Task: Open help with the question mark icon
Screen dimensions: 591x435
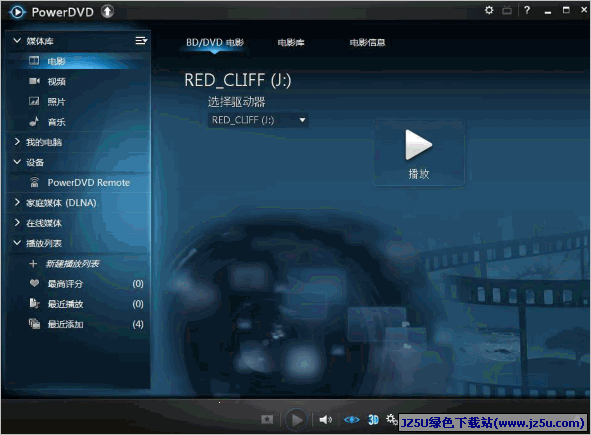Action: 527,10
